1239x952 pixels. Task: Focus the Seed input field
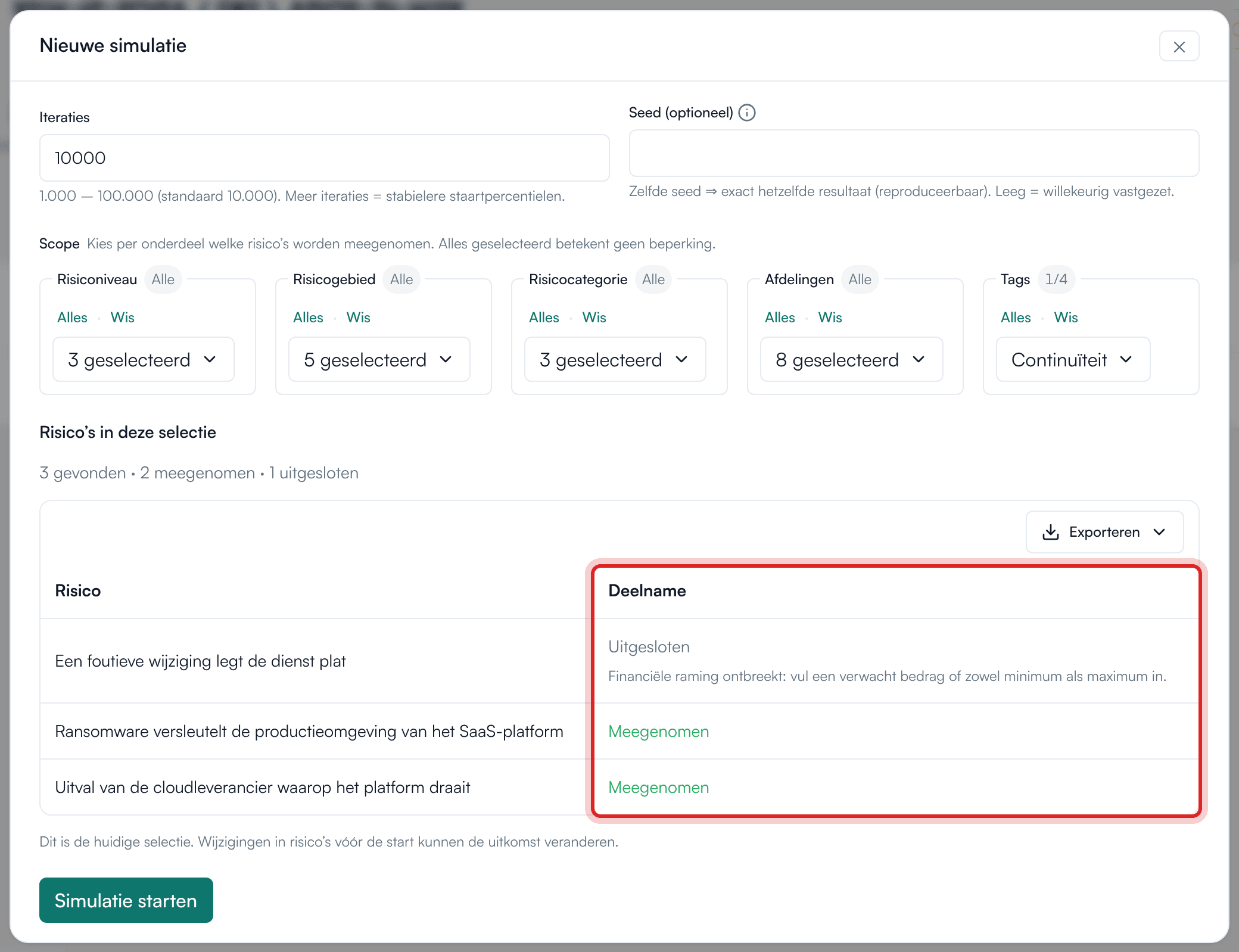click(914, 153)
